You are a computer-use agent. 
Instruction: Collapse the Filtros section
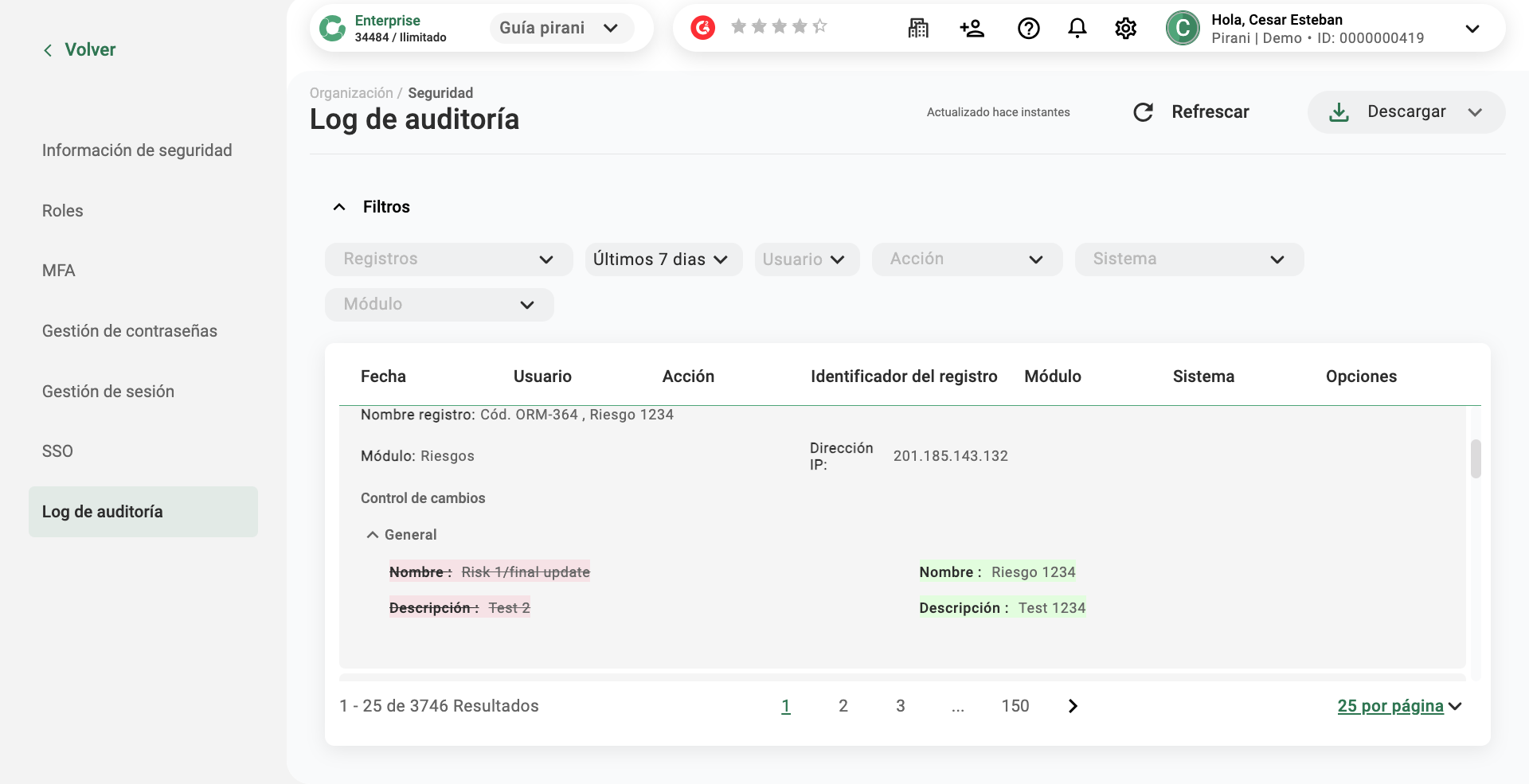point(339,207)
